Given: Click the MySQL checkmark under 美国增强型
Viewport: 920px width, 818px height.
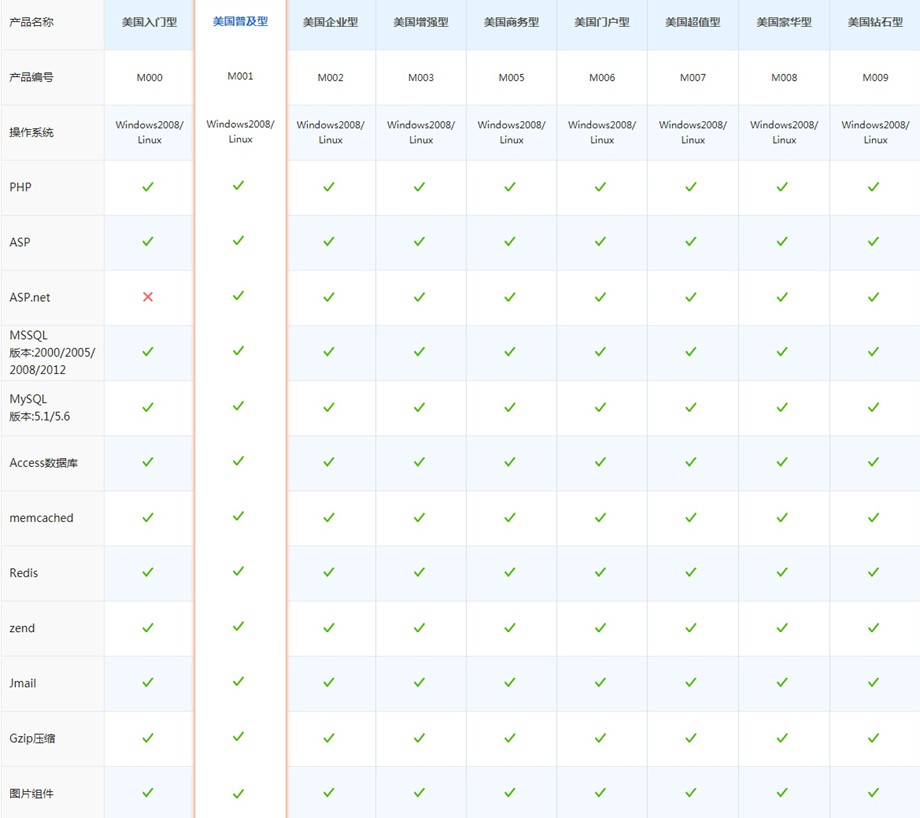Looking at the screenshot, I should tap(420, 407).
